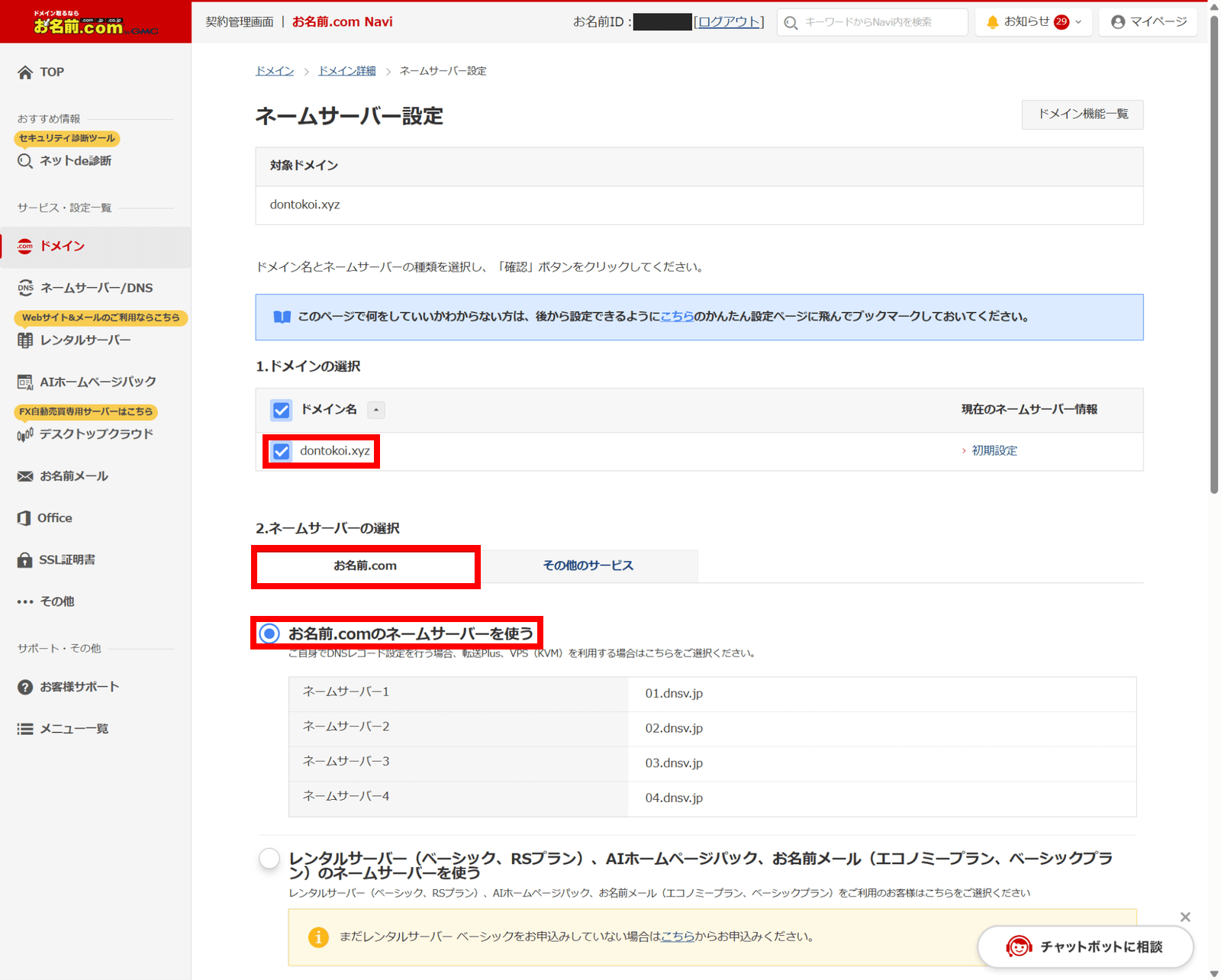
Task: Toggle the ドメイン名 select-all checkbox
Action: [282, 410]
